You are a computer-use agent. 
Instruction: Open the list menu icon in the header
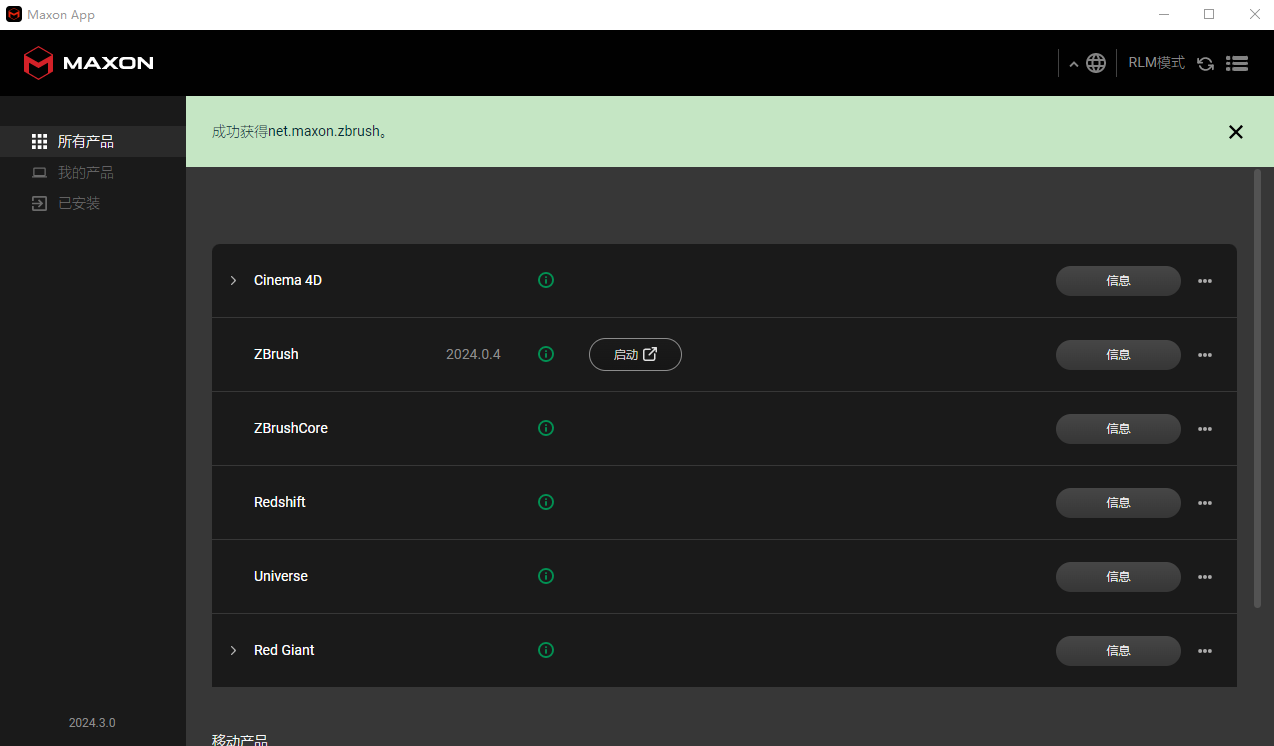[1237, 63]
